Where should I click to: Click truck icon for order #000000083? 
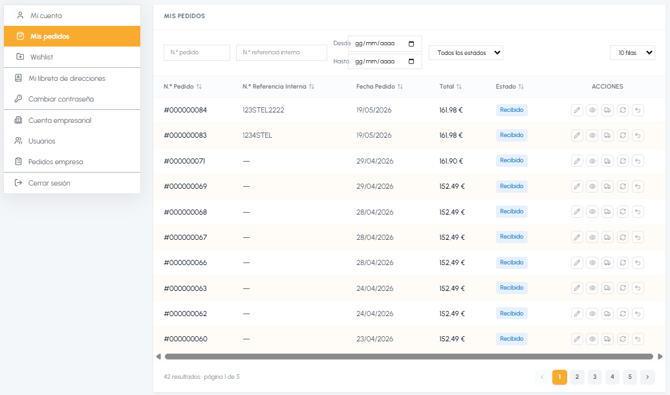point(607,136)
